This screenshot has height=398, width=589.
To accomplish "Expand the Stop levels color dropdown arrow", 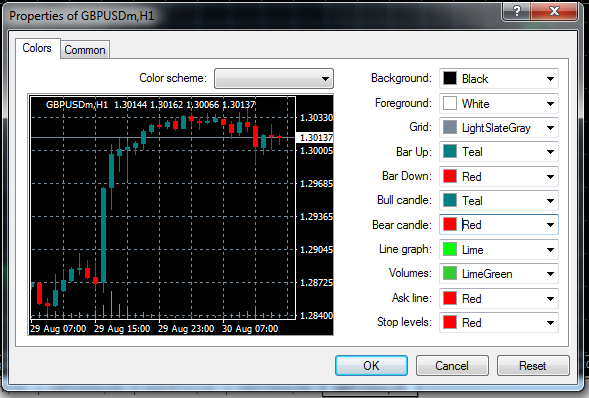I will (x=550, y=323).
